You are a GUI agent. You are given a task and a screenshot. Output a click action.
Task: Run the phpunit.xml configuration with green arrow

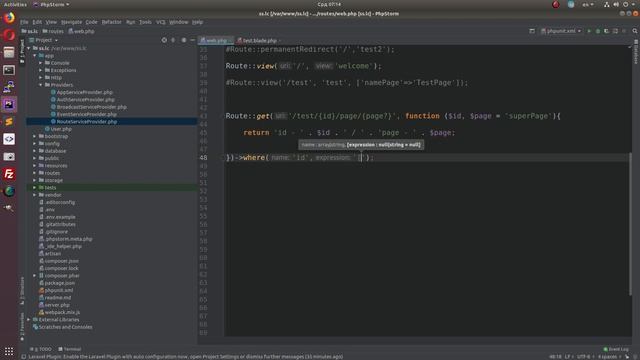589,31
